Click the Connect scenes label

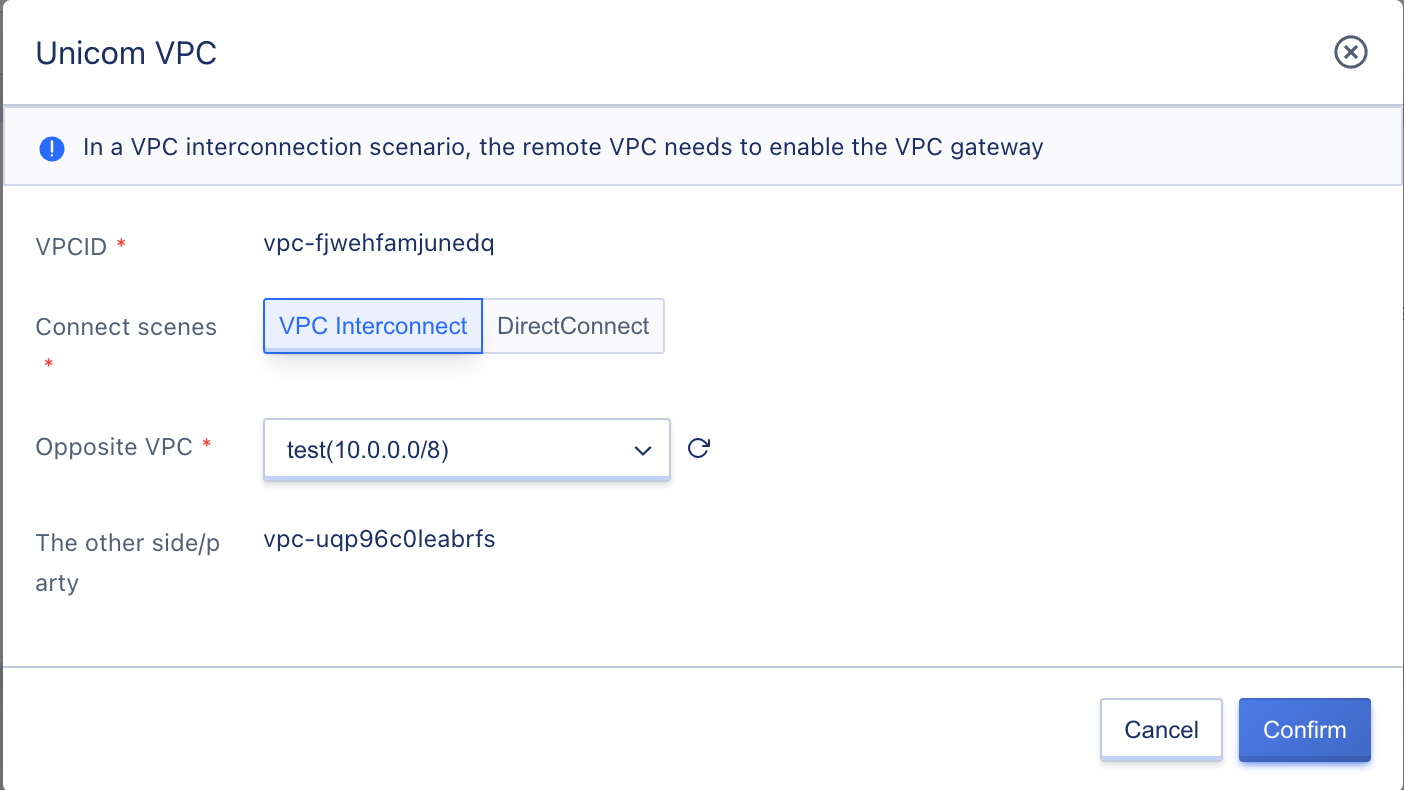(x=126, y=328)
